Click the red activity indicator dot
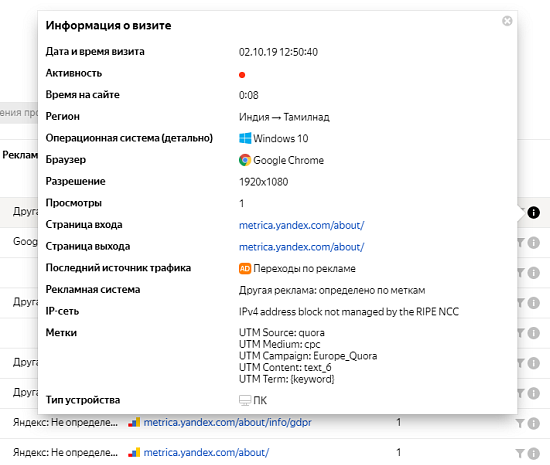The height and width of the screenshot is (465, 550). (242, 75)
